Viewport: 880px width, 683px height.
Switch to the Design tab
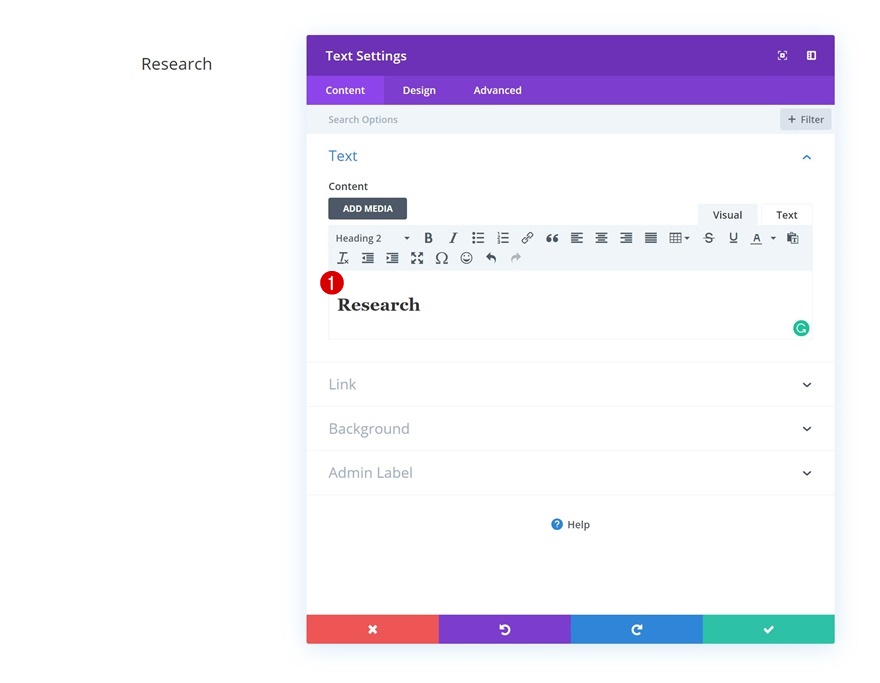click(419, 90)
